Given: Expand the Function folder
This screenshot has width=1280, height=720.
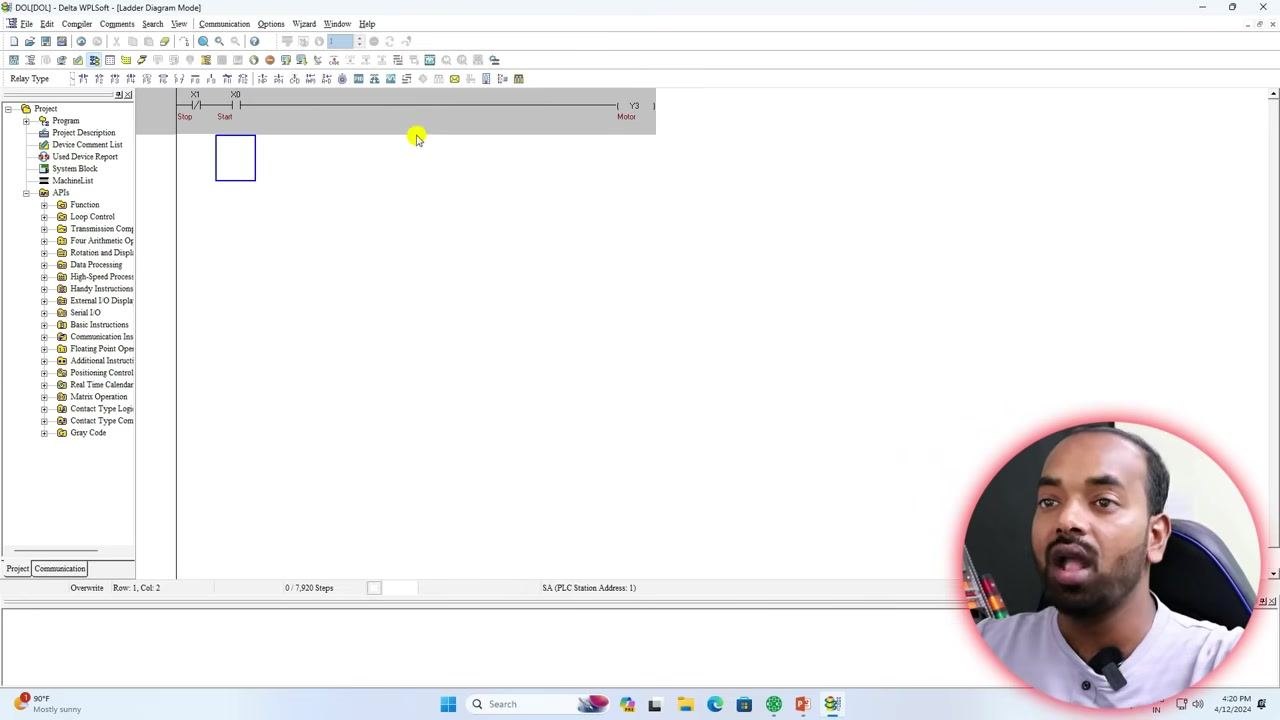Looking at the screenshot, I should point(44,205).
